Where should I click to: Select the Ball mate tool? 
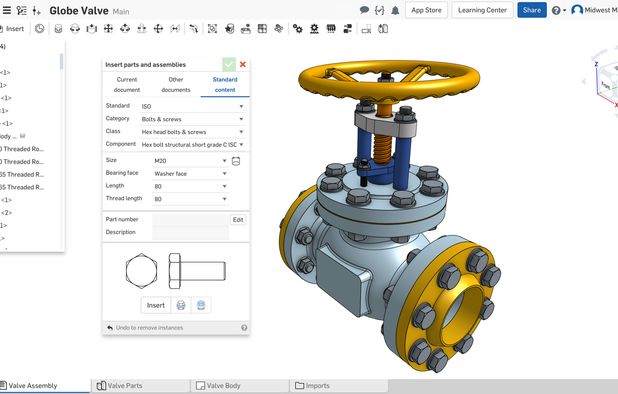tap(158, 29)
